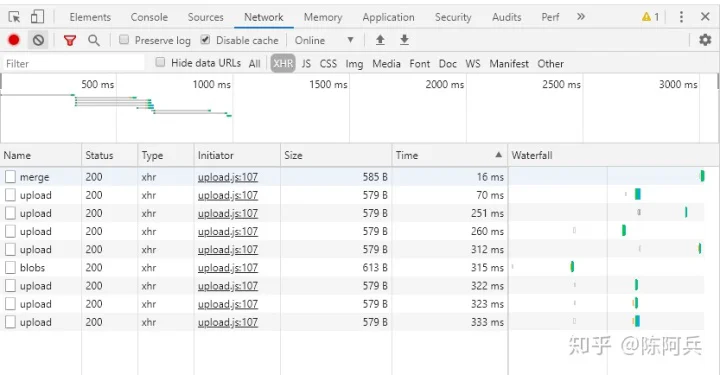720x375 pixels.
Task: Select the All request type filter
Action: tap(254, 64)
